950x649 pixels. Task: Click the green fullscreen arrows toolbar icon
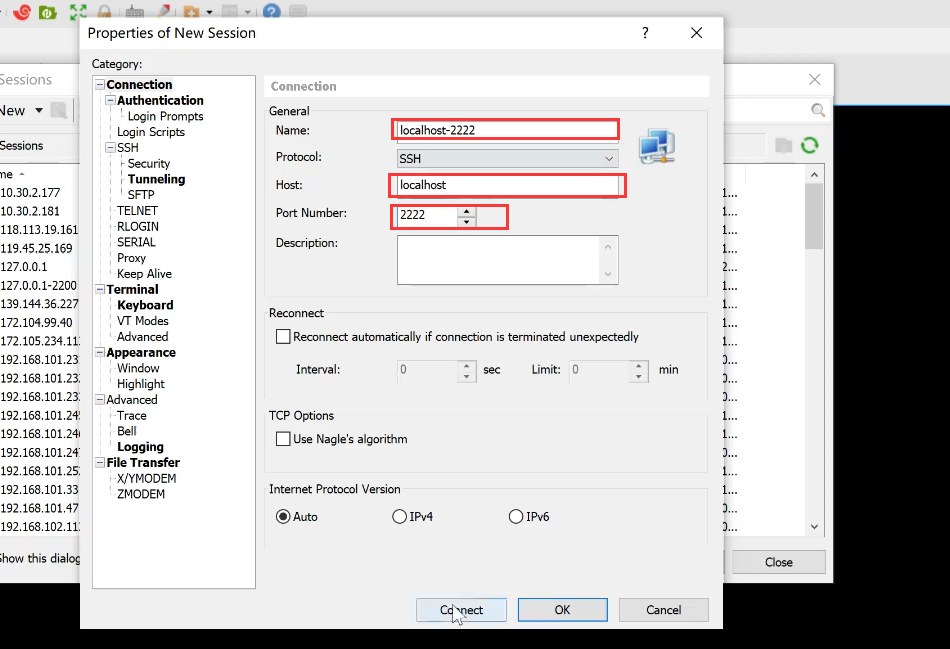[78, 12]
